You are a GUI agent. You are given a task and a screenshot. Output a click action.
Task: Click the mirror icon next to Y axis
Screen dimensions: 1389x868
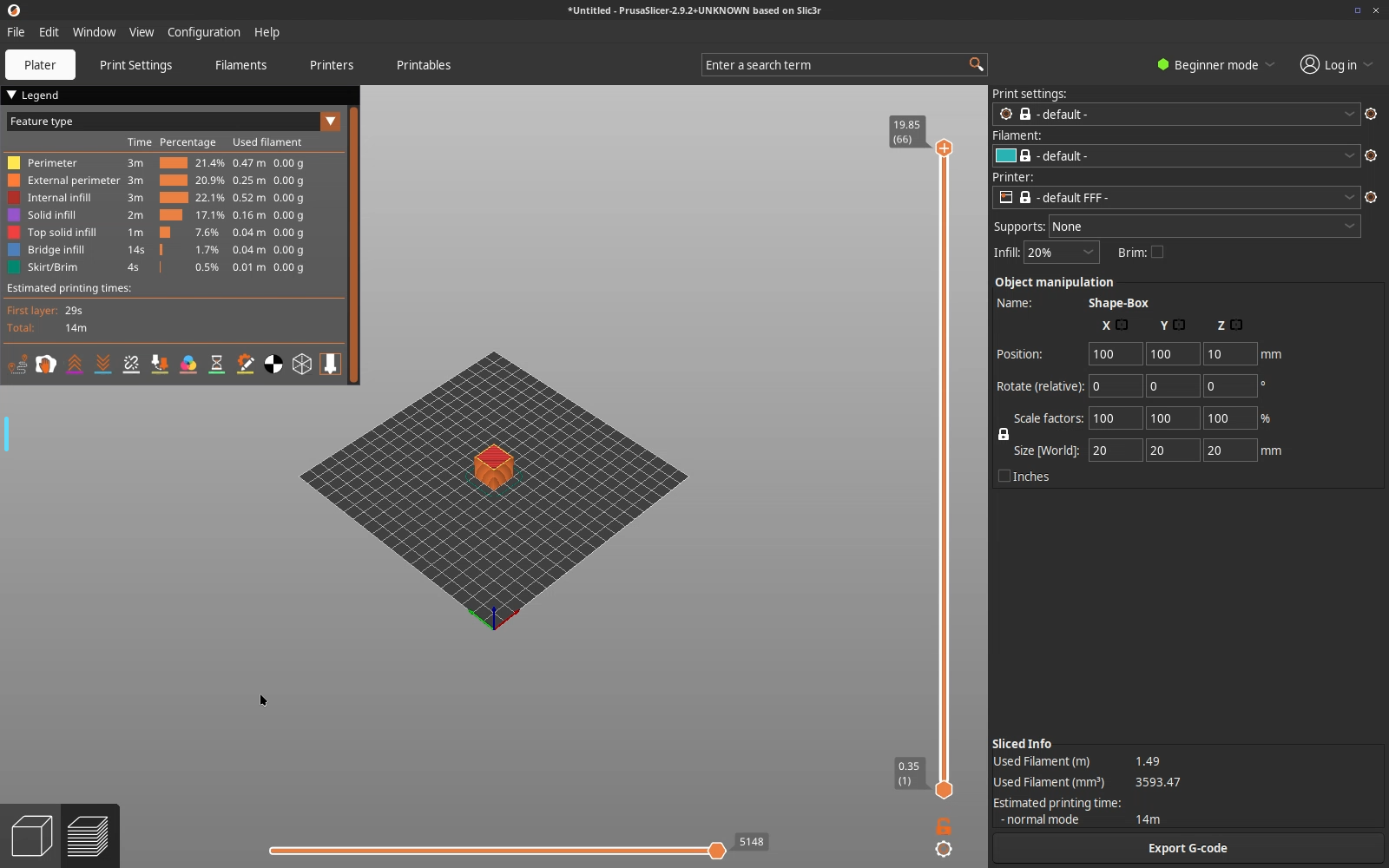click(x=1179, y=325)
